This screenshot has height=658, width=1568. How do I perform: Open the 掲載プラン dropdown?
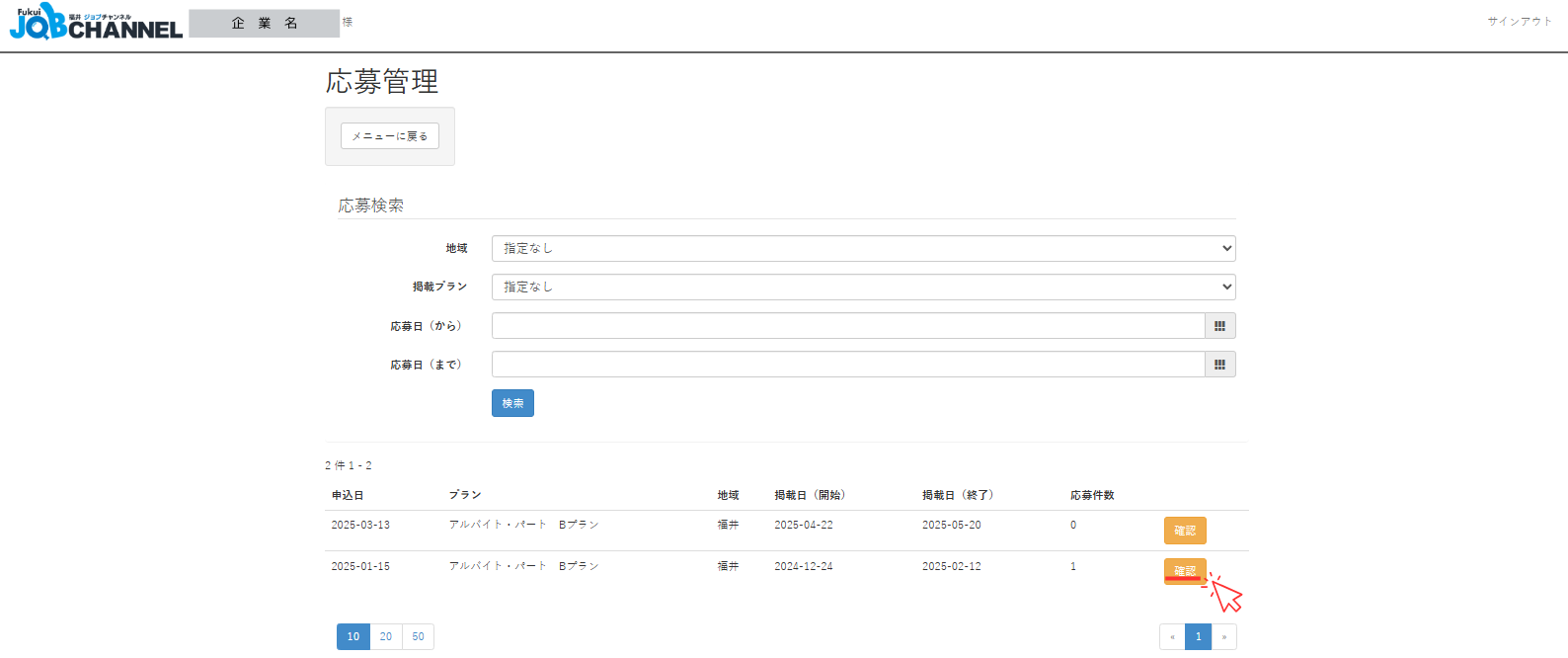(864, 287)
